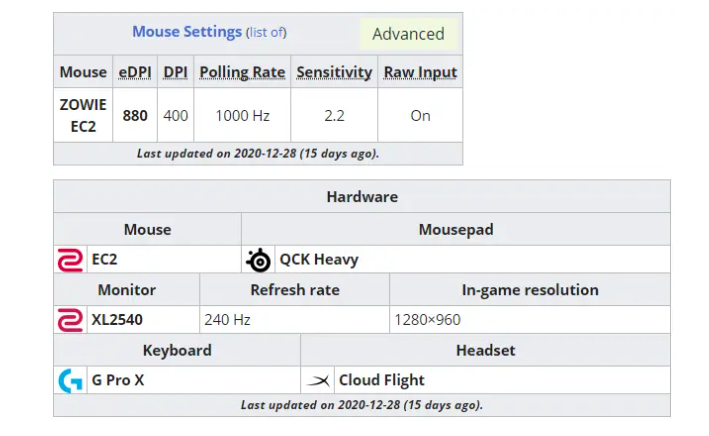Click the DPI column header
The image size is (709, 436).
click(175, 72)
